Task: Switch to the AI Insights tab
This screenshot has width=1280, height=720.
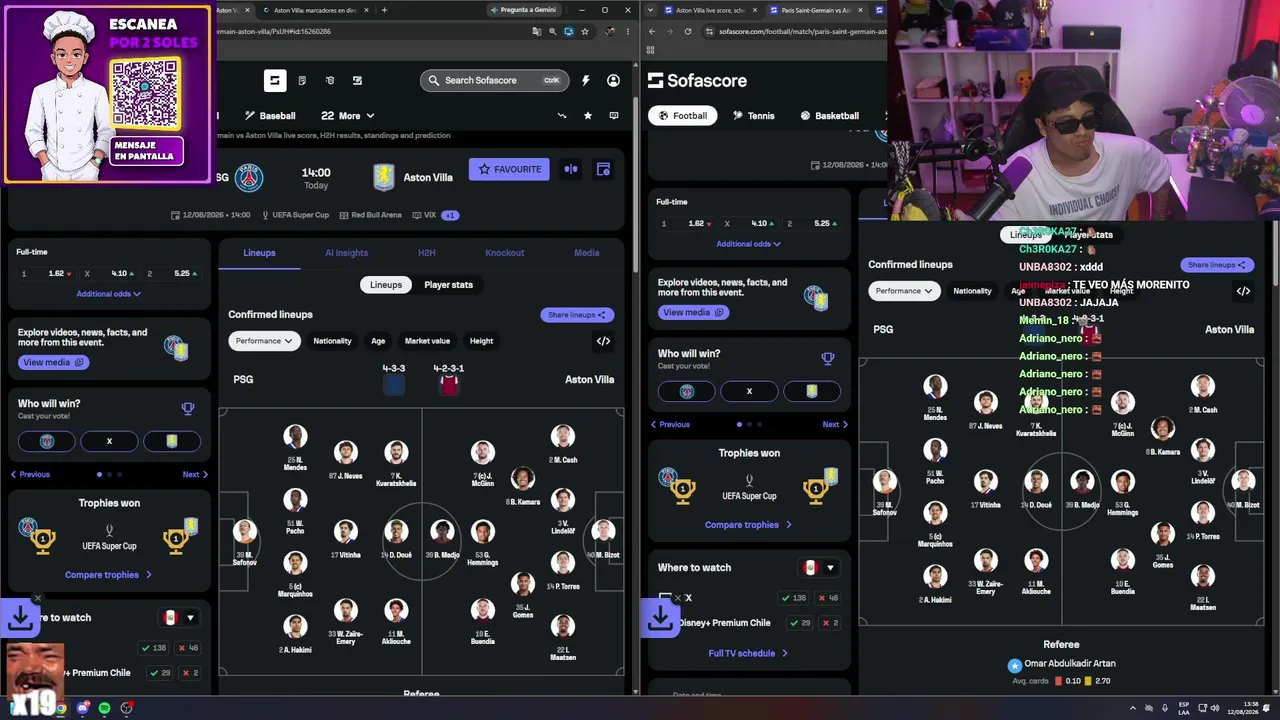Action: point(346,253)
